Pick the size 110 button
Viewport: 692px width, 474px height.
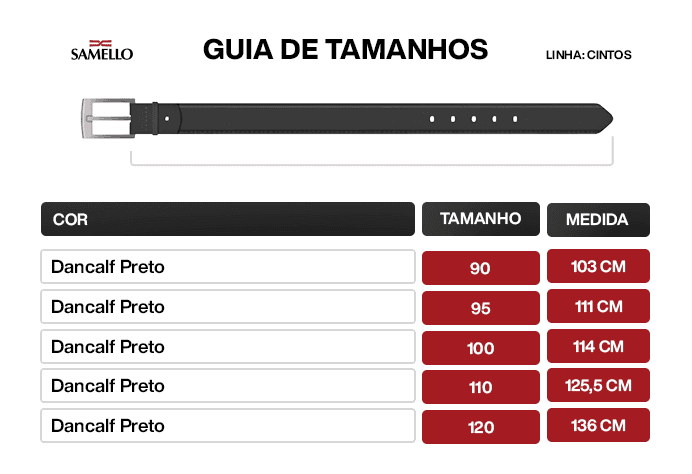(481, 386)
